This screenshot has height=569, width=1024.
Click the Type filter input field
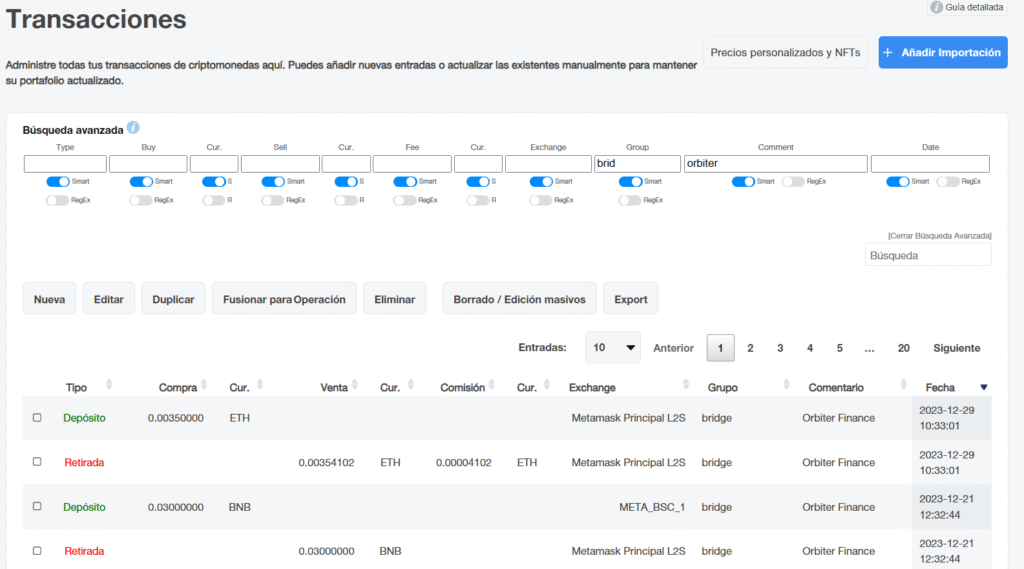(65, 163)
